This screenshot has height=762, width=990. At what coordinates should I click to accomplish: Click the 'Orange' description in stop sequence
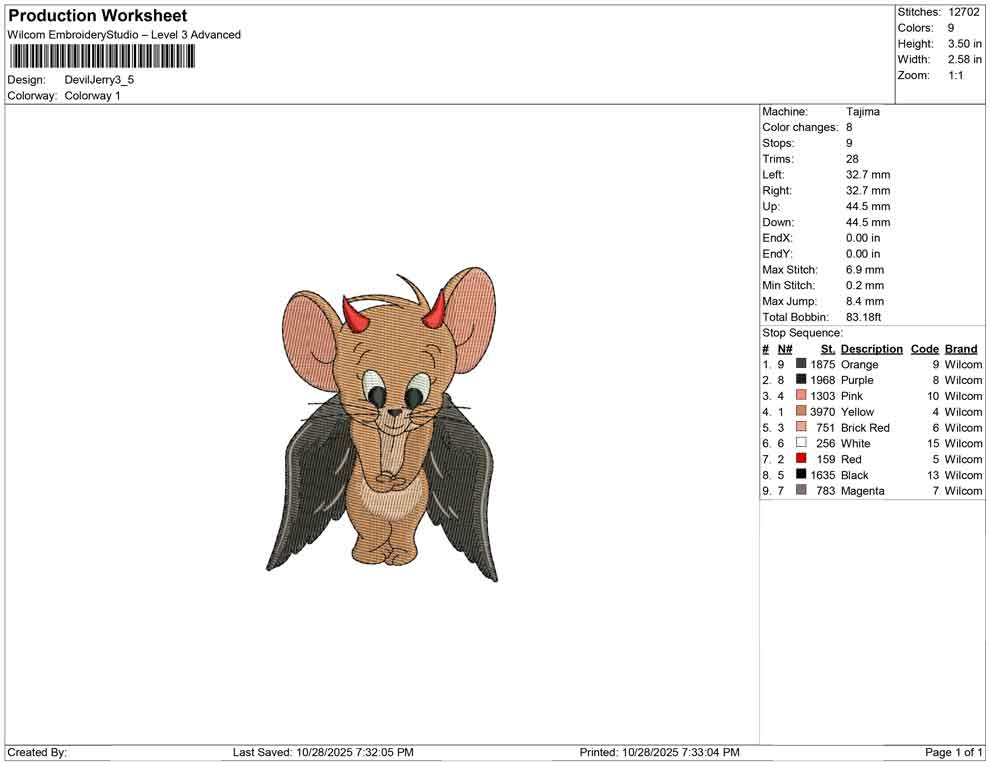pyautogui.click(x=859, y=364)
